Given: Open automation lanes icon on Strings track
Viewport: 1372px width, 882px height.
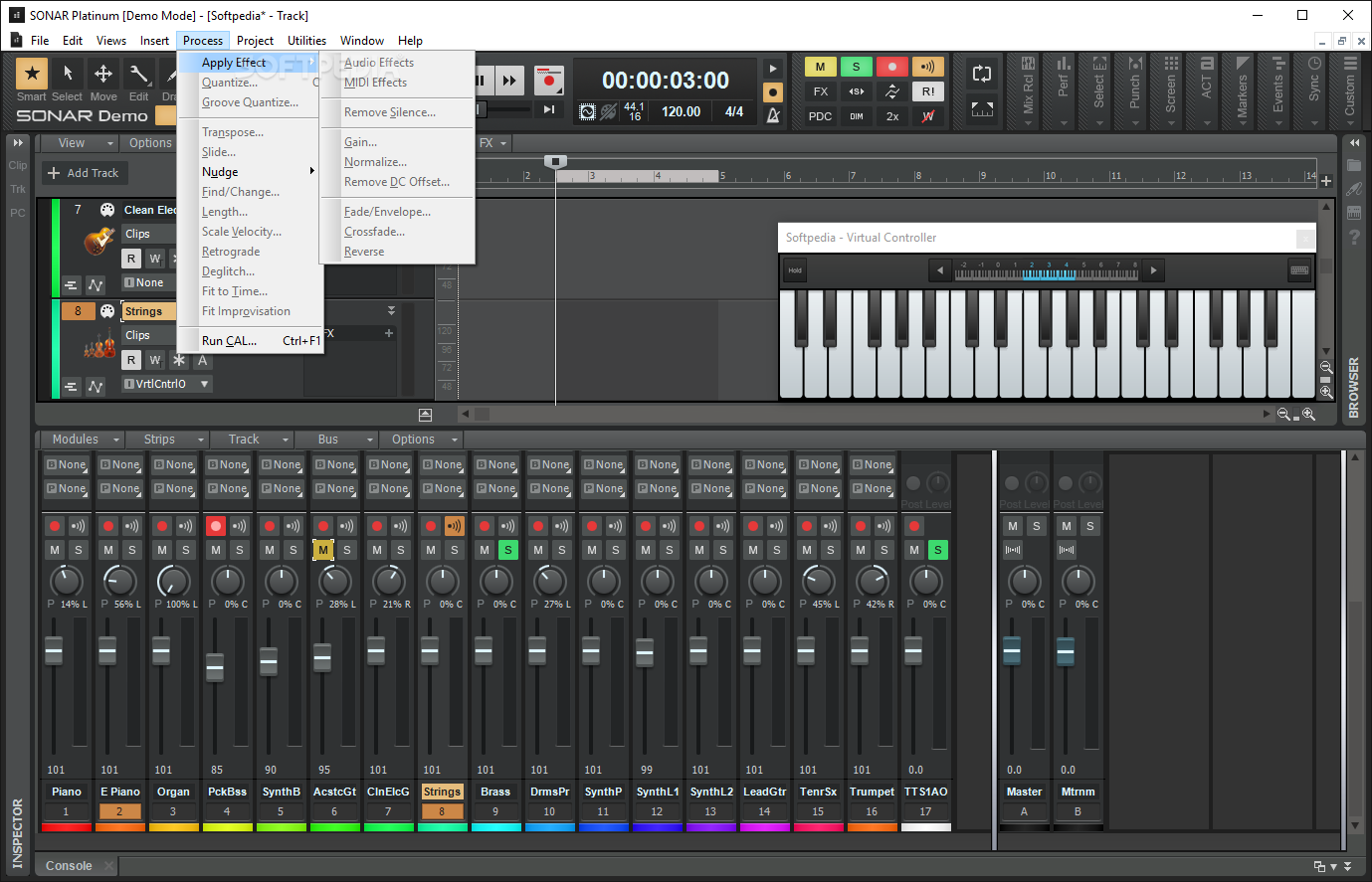Looking at the screenshot, I should click(x=96, y=386).
